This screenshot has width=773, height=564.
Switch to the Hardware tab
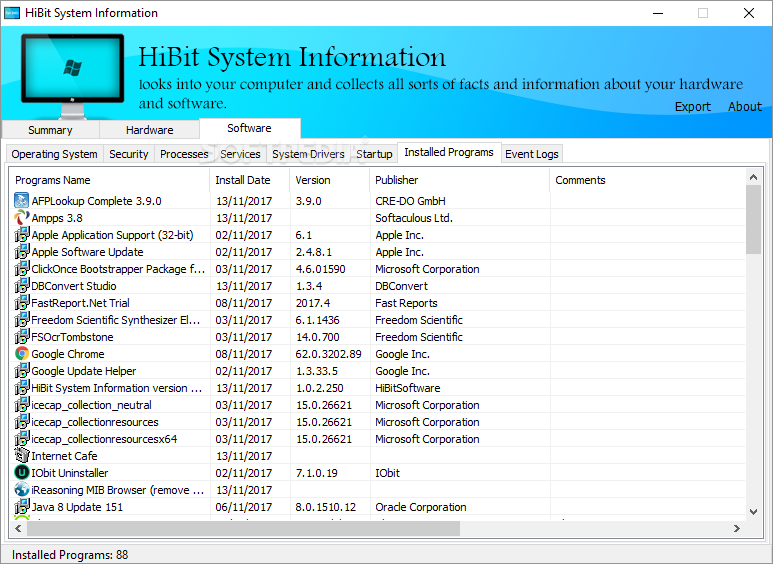click(149, 130)
